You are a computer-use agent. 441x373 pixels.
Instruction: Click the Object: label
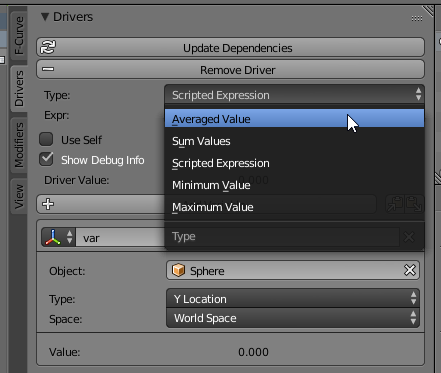tap(67, 271)
